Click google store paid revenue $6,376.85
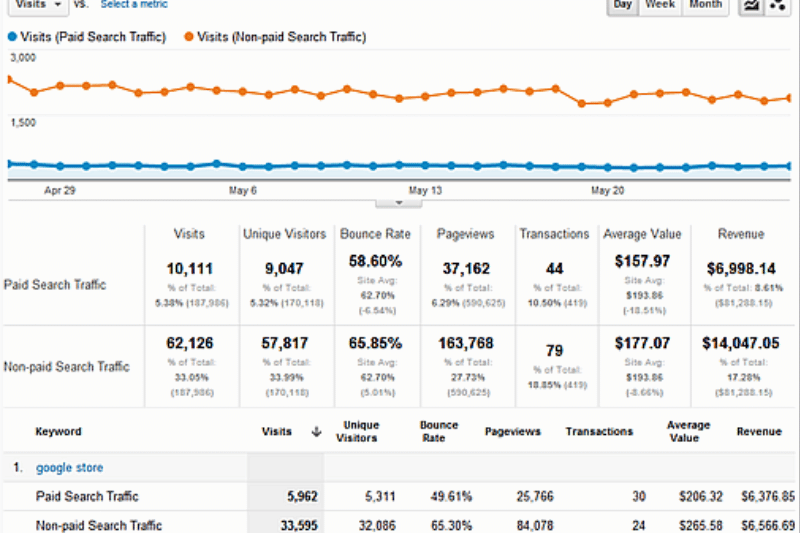Screen dimensions: 800x533 click(768, 496)
